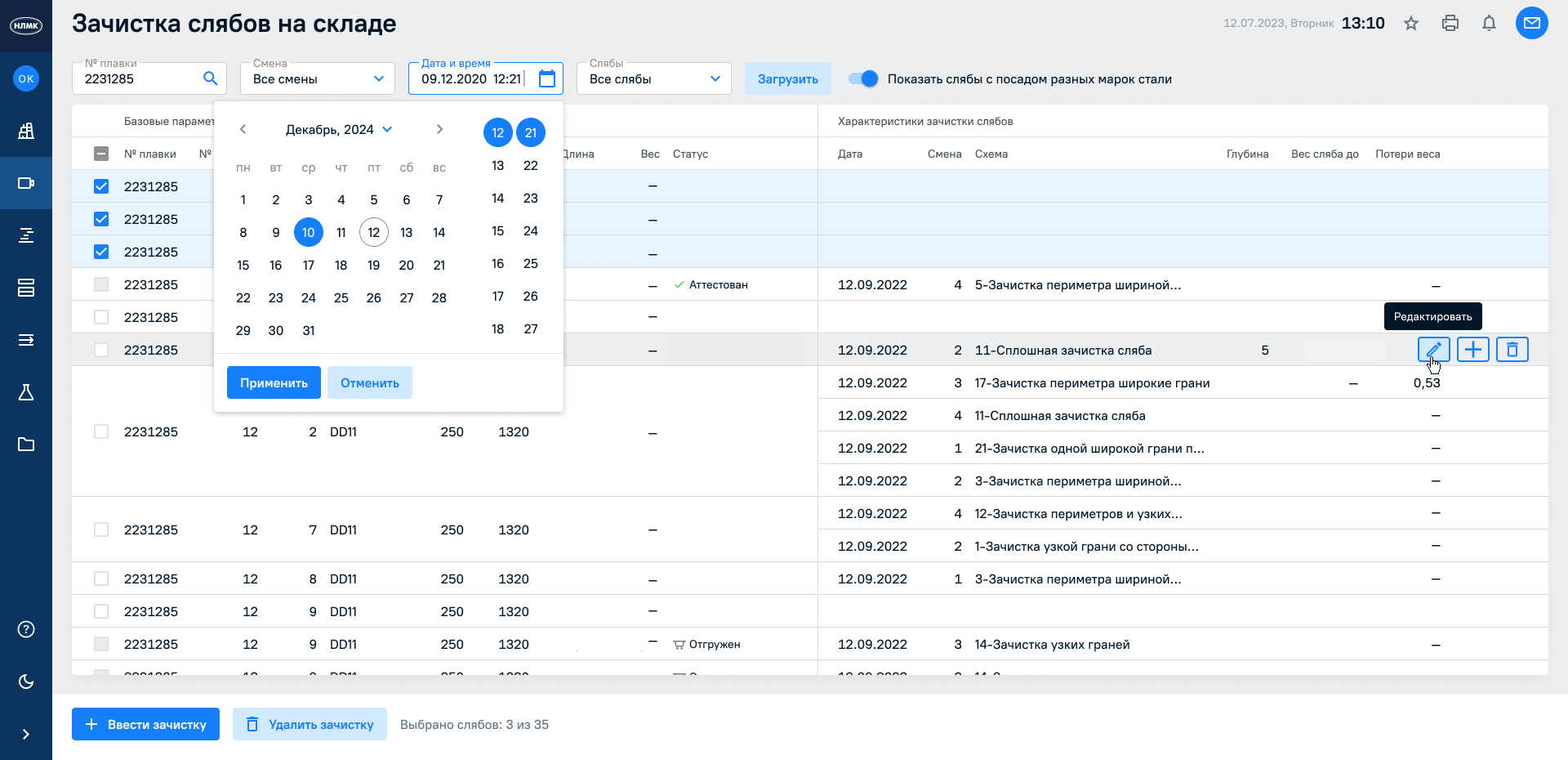This screenshot has width=1568, height=760.
Task: Expand the sidebar with bottom chevron
Action: [x=26, y=734]
